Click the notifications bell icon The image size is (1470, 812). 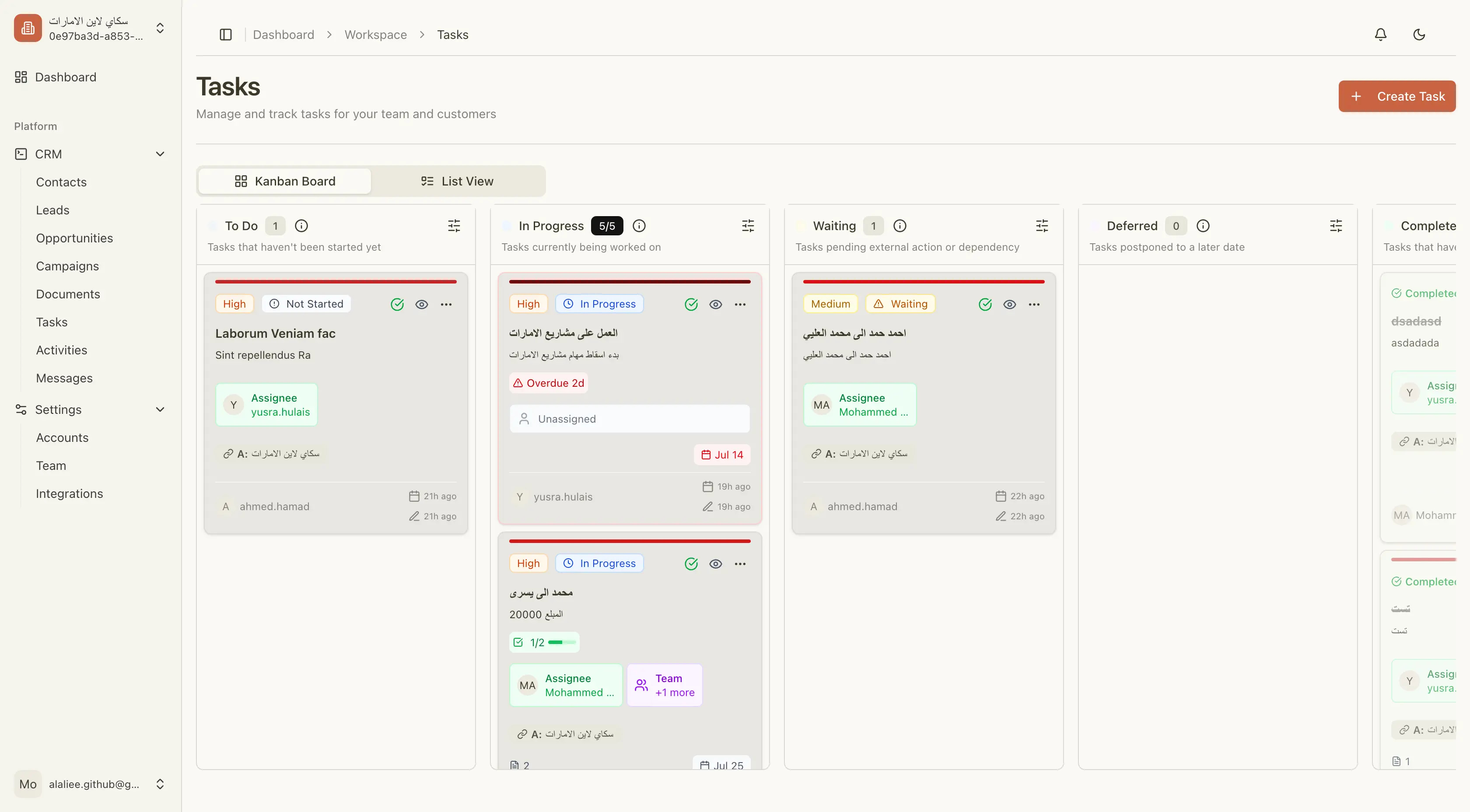pos(1380,35)
